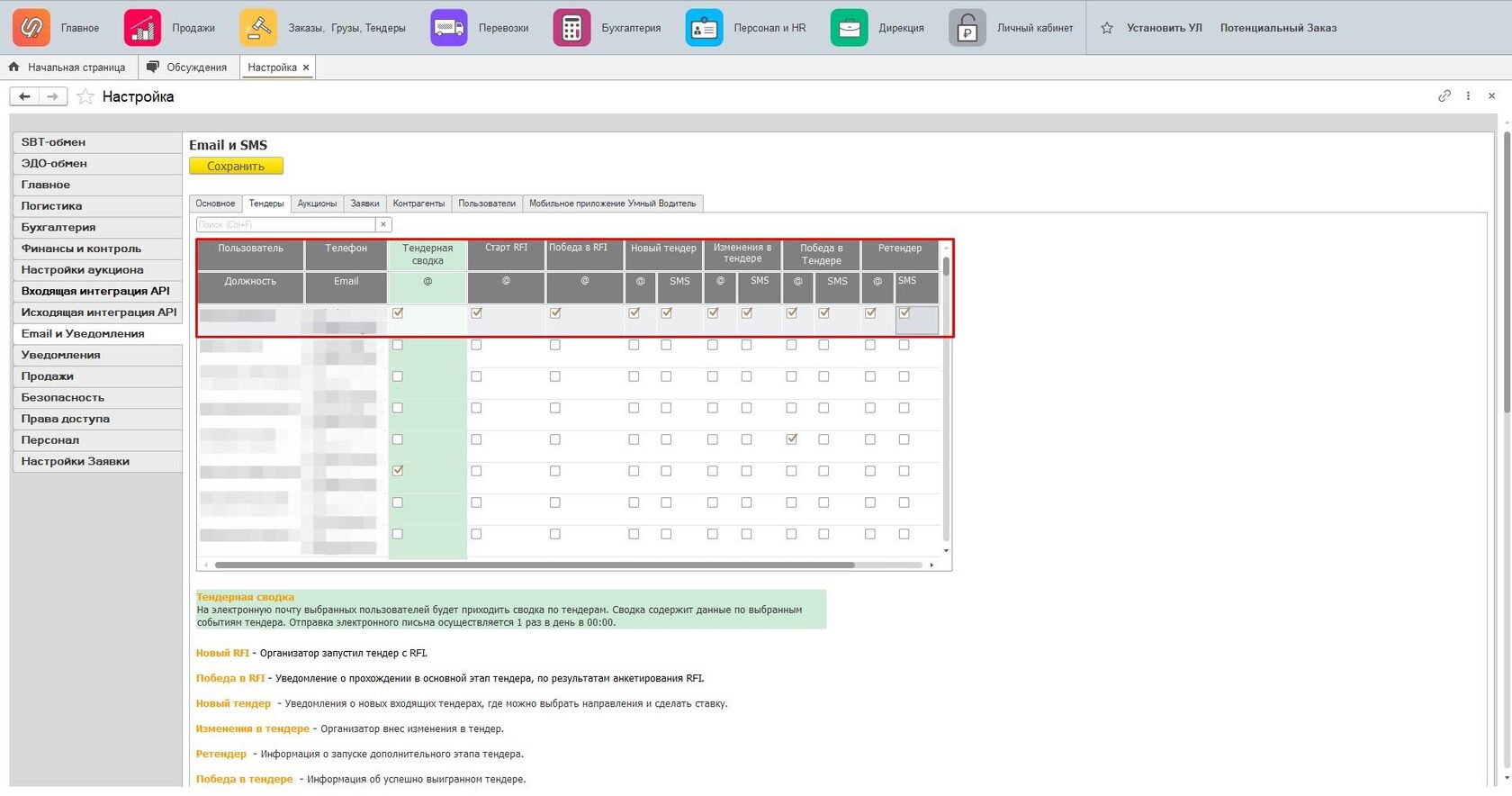Uncheck Старт RFI in the fully checked row
The height and width of the screenshot is (796, 1512).
(x=476, y=312)
